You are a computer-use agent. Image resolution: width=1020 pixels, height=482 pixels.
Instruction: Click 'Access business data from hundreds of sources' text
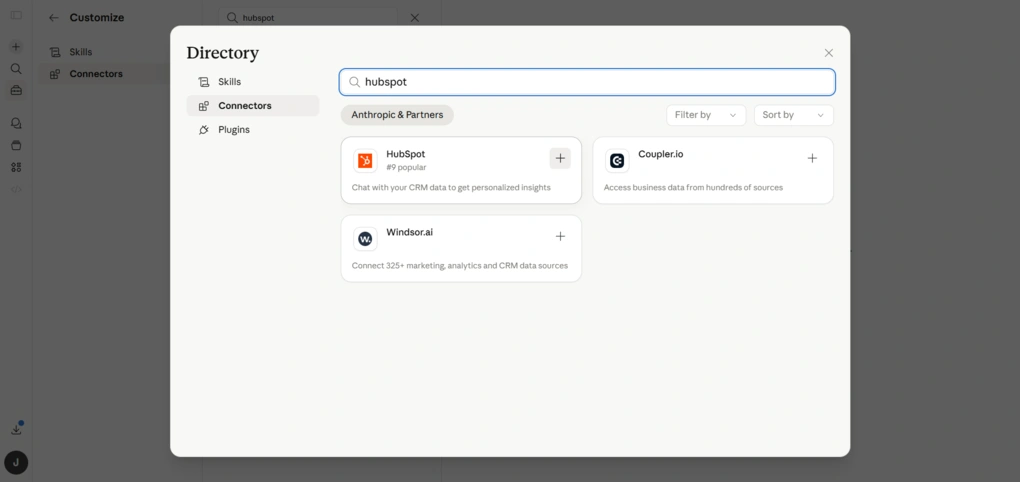[693, 187]
